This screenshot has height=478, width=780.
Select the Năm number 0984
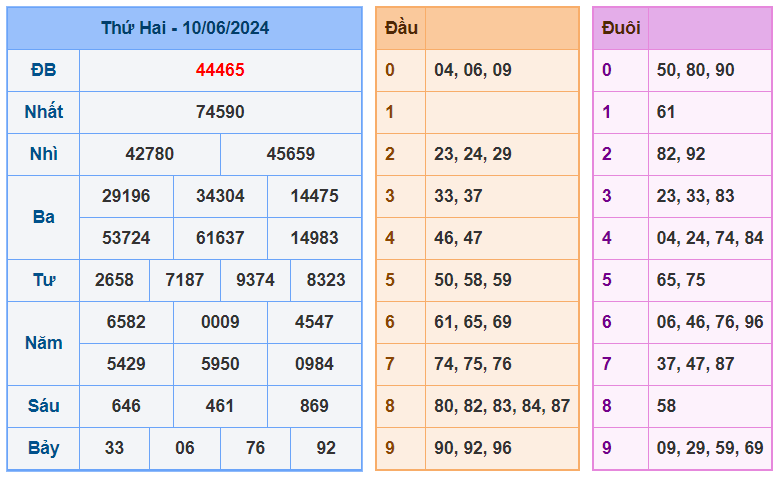314,364
